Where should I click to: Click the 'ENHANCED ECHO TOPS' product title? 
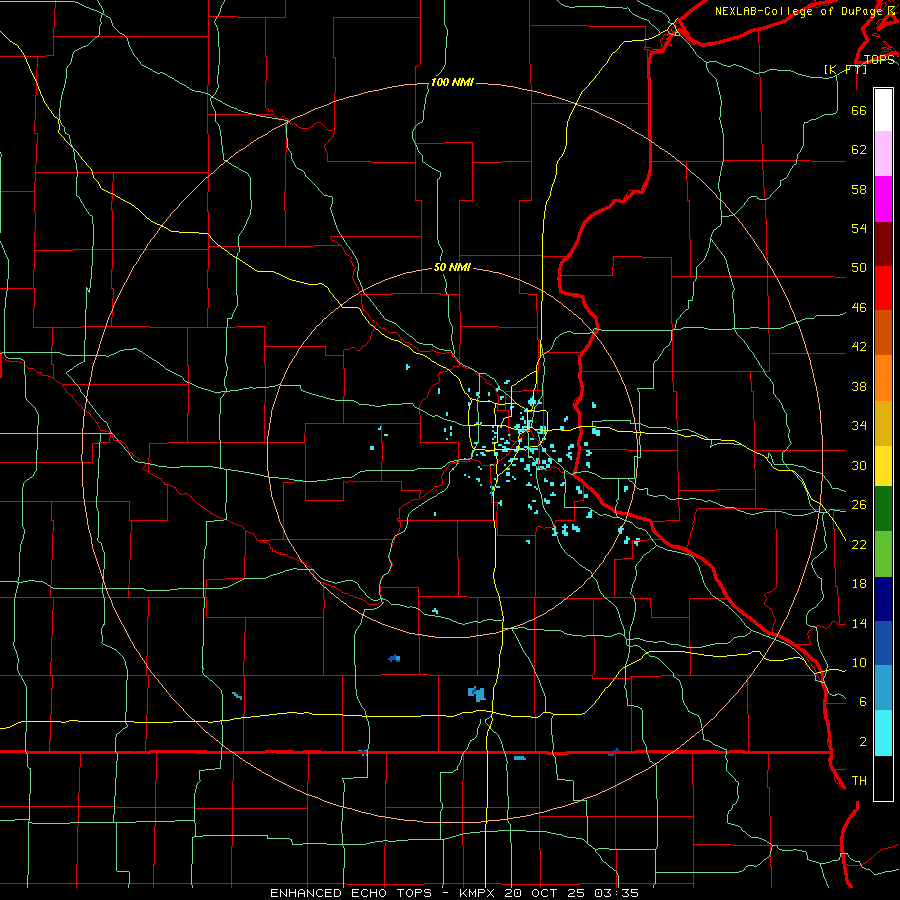pyautogui.click(x=351, y=893)
